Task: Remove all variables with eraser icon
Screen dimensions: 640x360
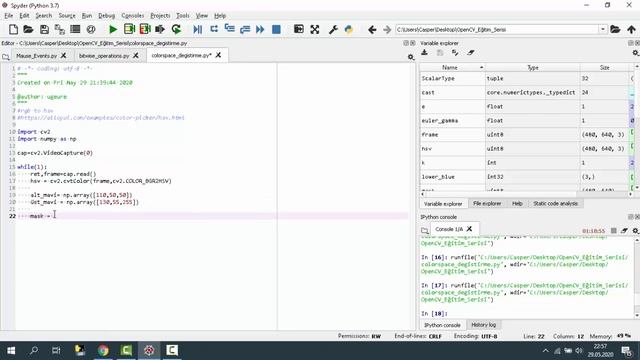Action: [x=471, y=53]
